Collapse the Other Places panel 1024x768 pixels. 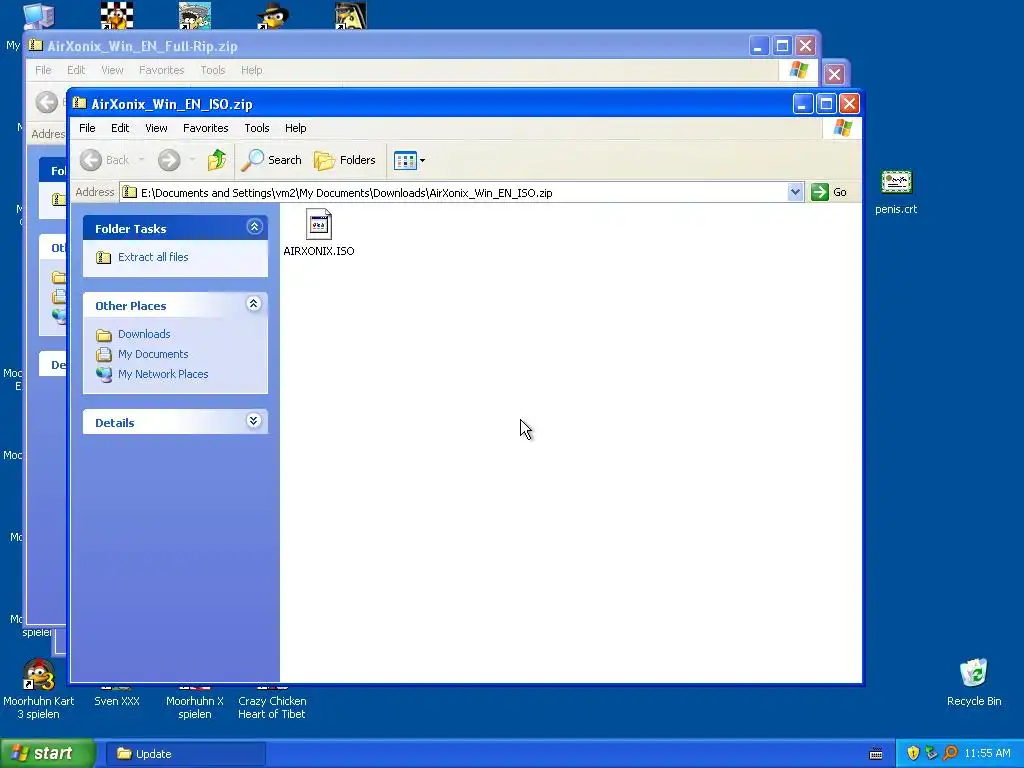click(x=254, y=304)
